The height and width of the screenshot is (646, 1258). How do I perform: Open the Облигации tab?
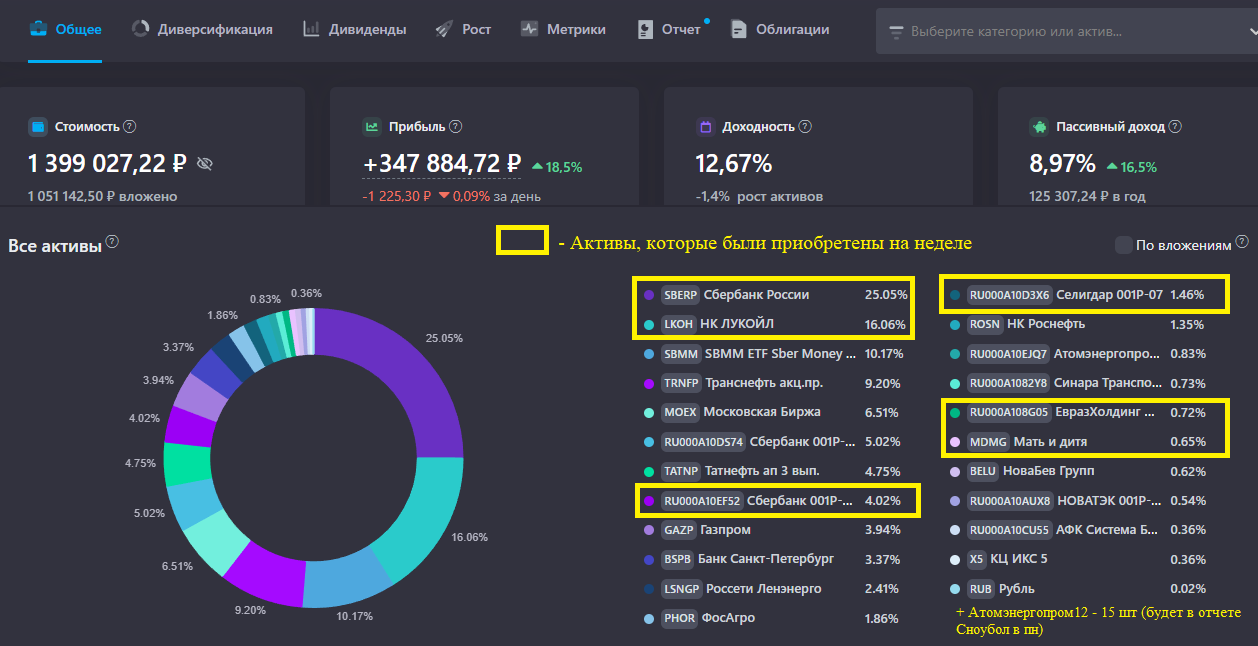pyautogui.click(x=780, y=30)
